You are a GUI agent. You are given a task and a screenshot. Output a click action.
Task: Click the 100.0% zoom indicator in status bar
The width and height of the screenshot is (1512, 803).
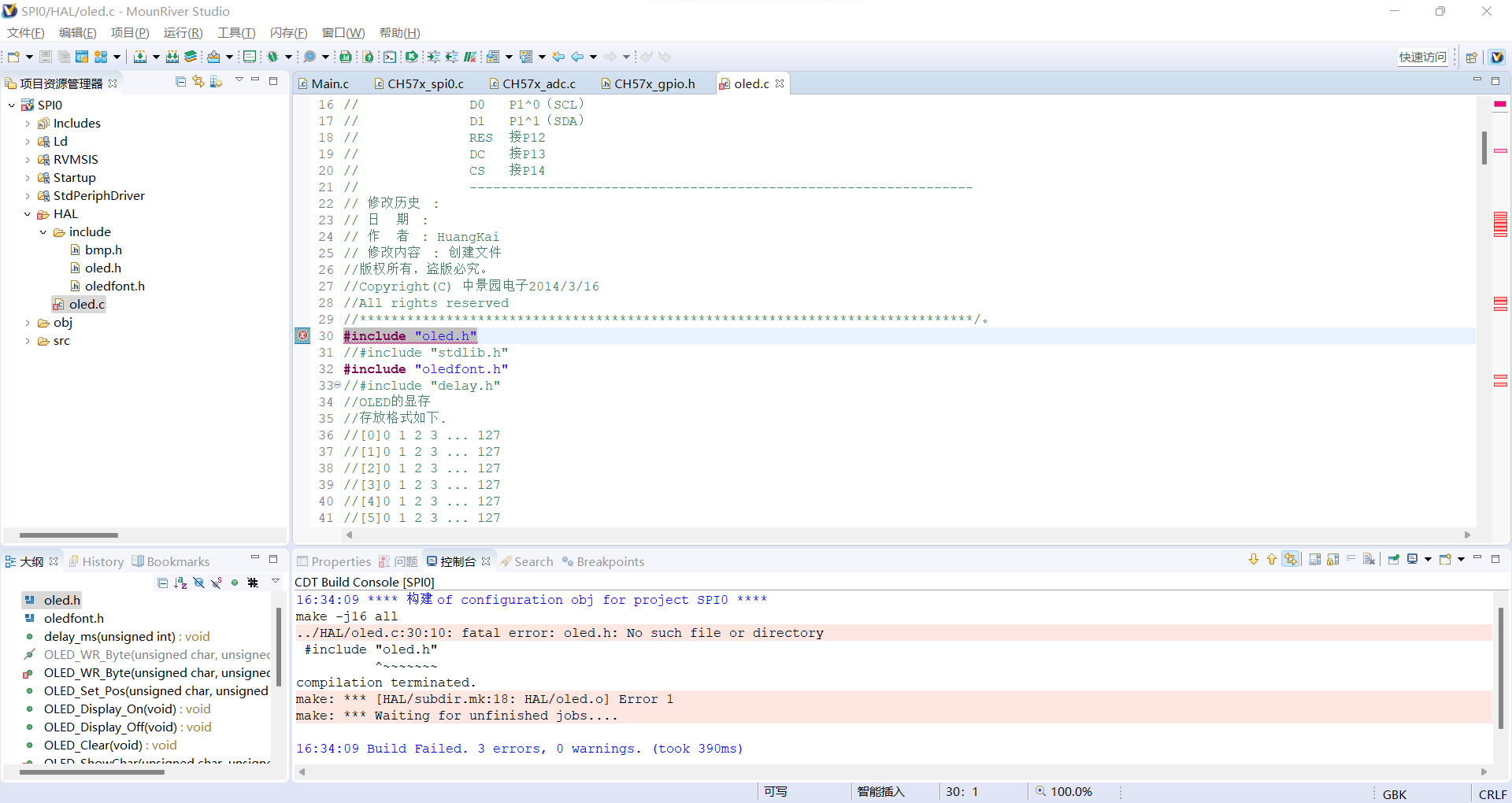pos(1064,791)
